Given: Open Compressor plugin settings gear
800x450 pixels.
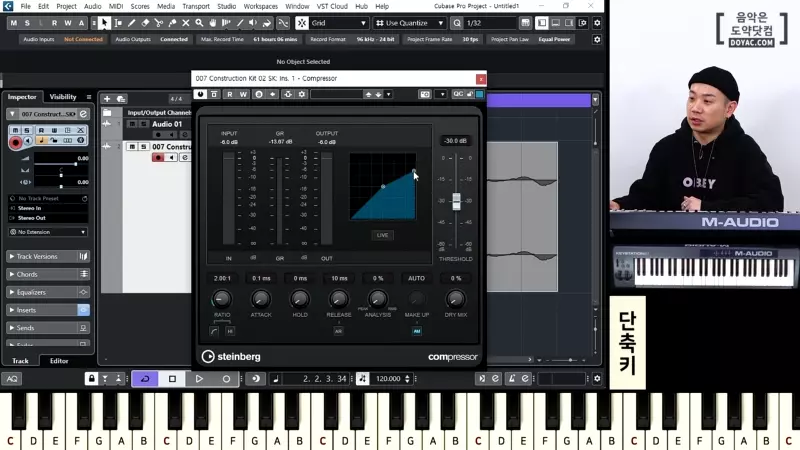Looking at the screenshot, I should (302, 94).
